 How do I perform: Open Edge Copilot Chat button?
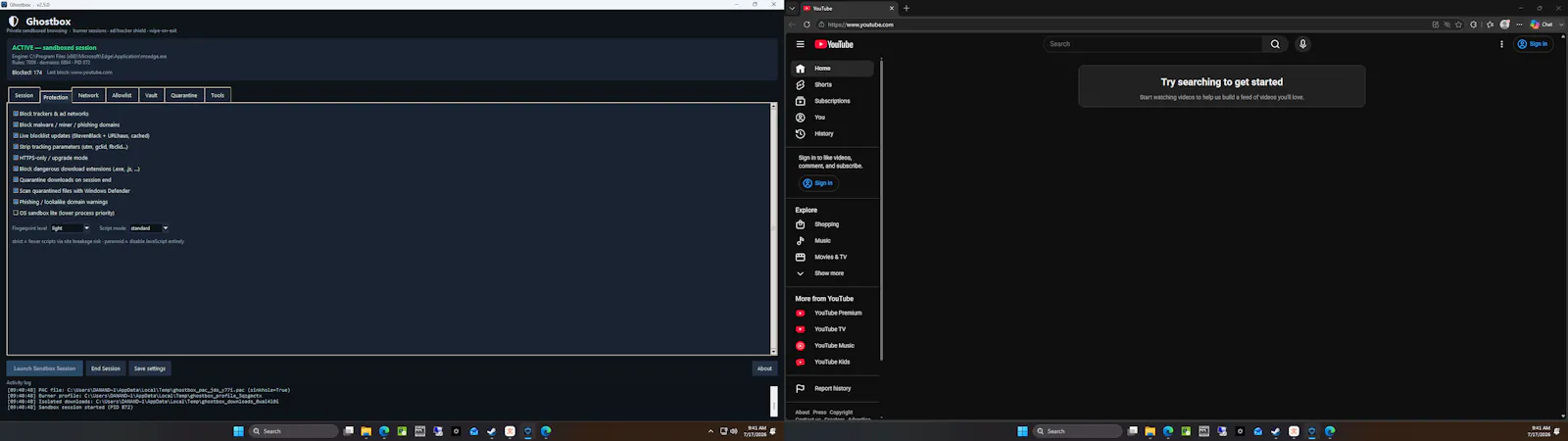[1542, 24]
